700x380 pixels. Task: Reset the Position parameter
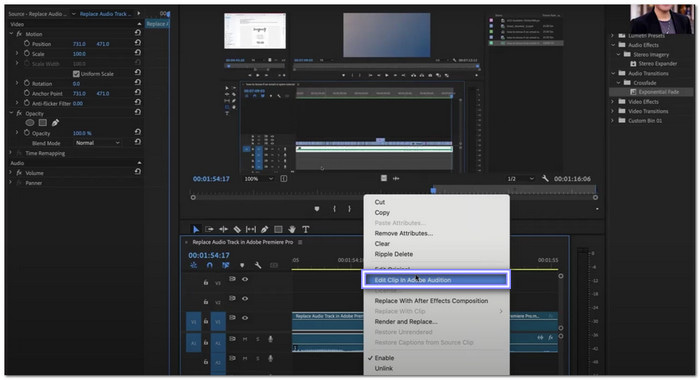pos(138,43)
